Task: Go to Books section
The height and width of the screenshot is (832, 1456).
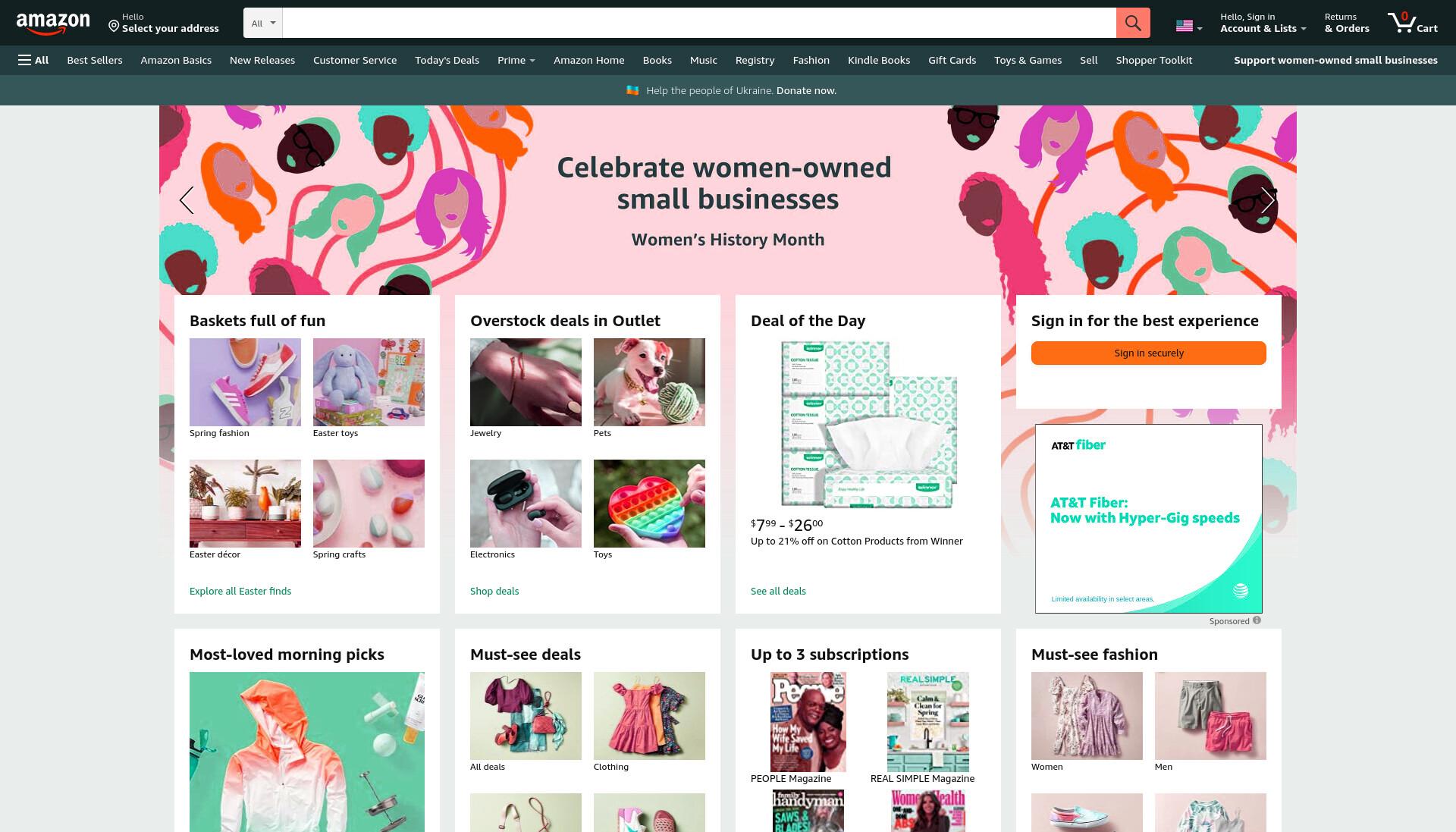Action: pyautogui.click(x=657, y=60)
